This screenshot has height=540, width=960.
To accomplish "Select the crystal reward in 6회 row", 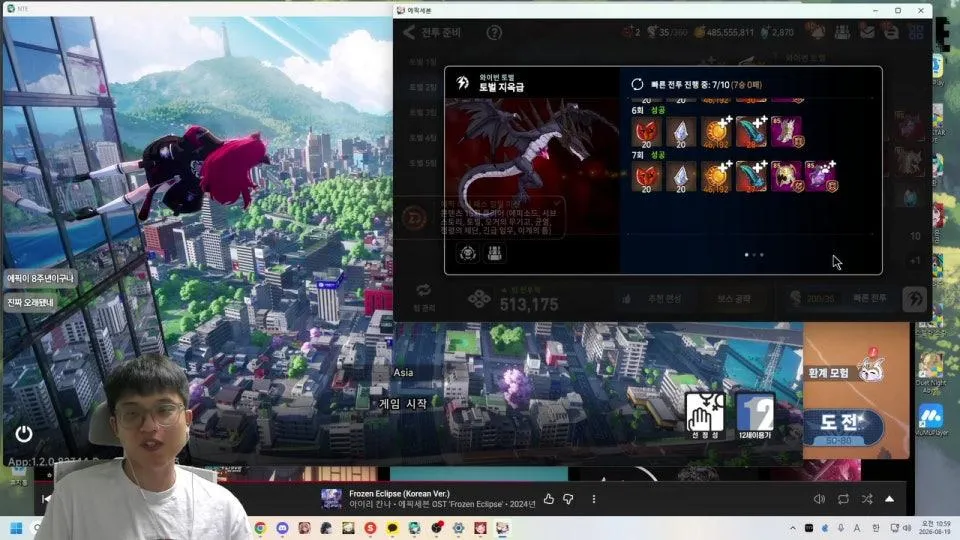I will pyautogui.click(x=681, y=132).
